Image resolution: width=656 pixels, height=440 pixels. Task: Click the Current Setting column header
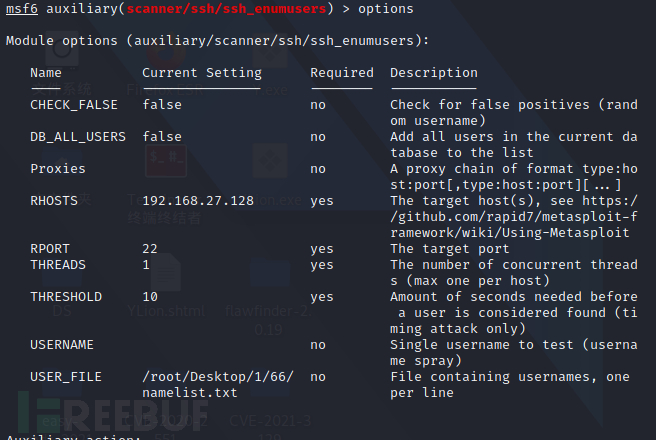coord(202,73)
